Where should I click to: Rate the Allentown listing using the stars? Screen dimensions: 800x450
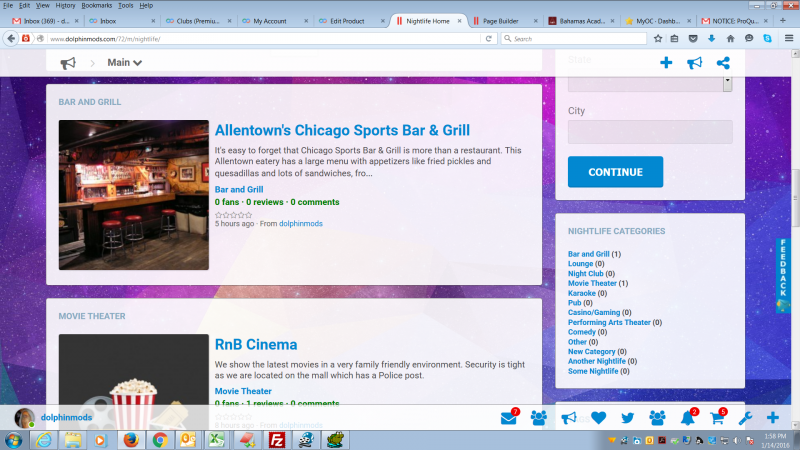(x=234, y=215)
